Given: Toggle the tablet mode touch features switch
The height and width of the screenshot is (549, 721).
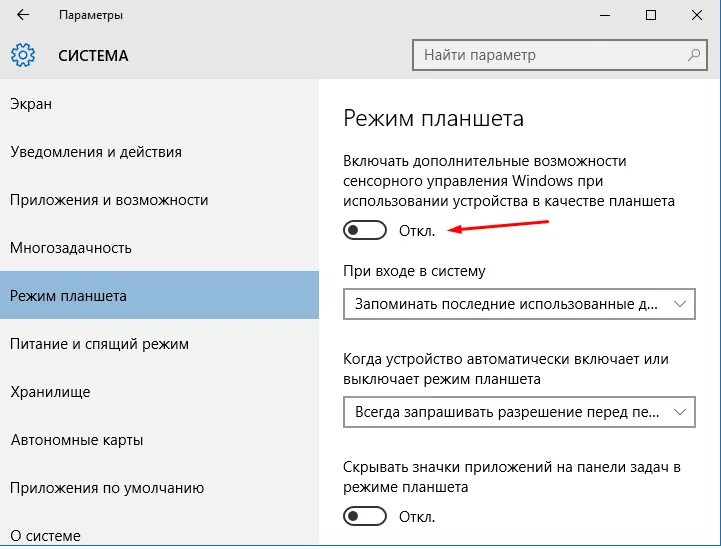Looking at the screenshot, I should pos(365,230).
